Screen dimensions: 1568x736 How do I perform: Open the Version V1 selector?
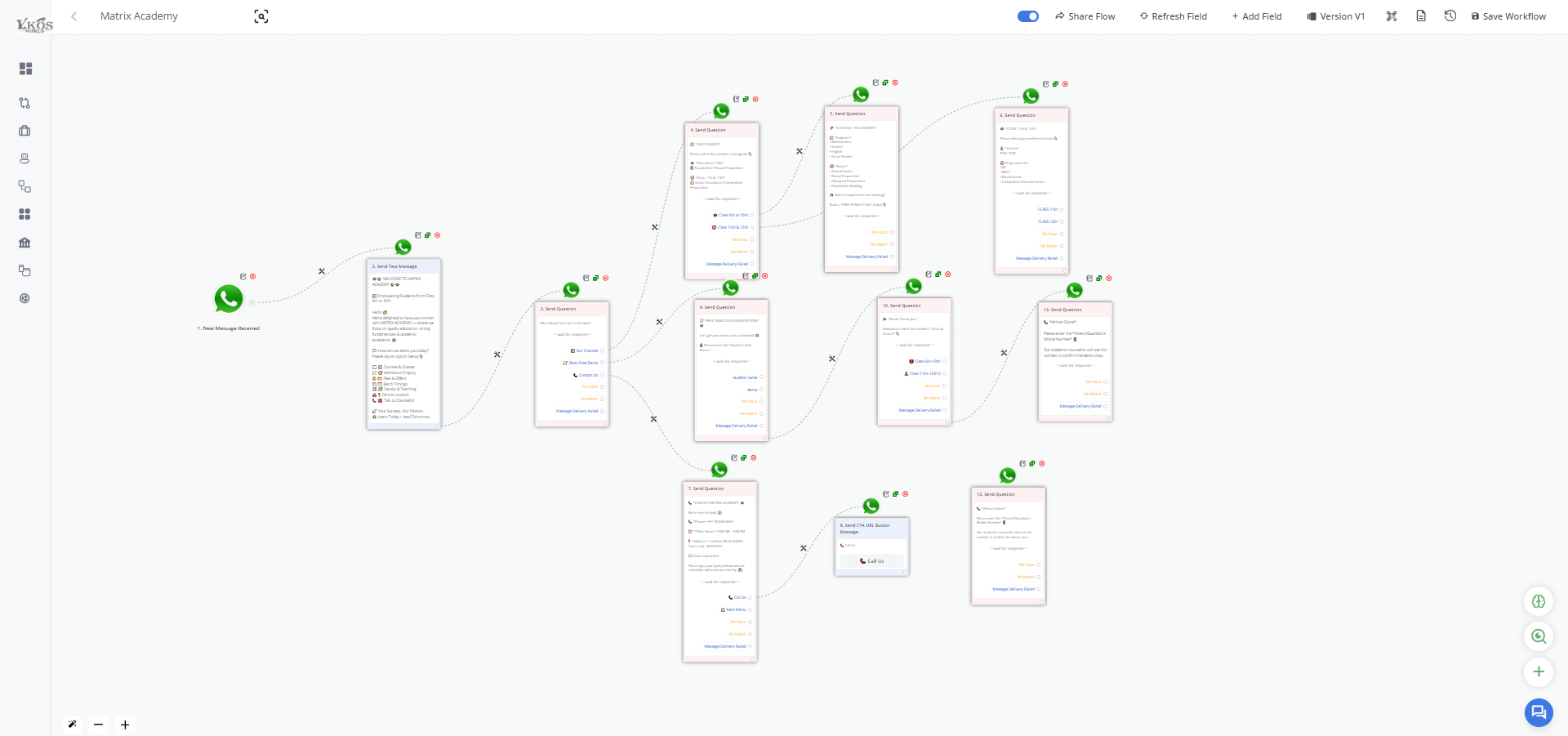point(1336,16)
